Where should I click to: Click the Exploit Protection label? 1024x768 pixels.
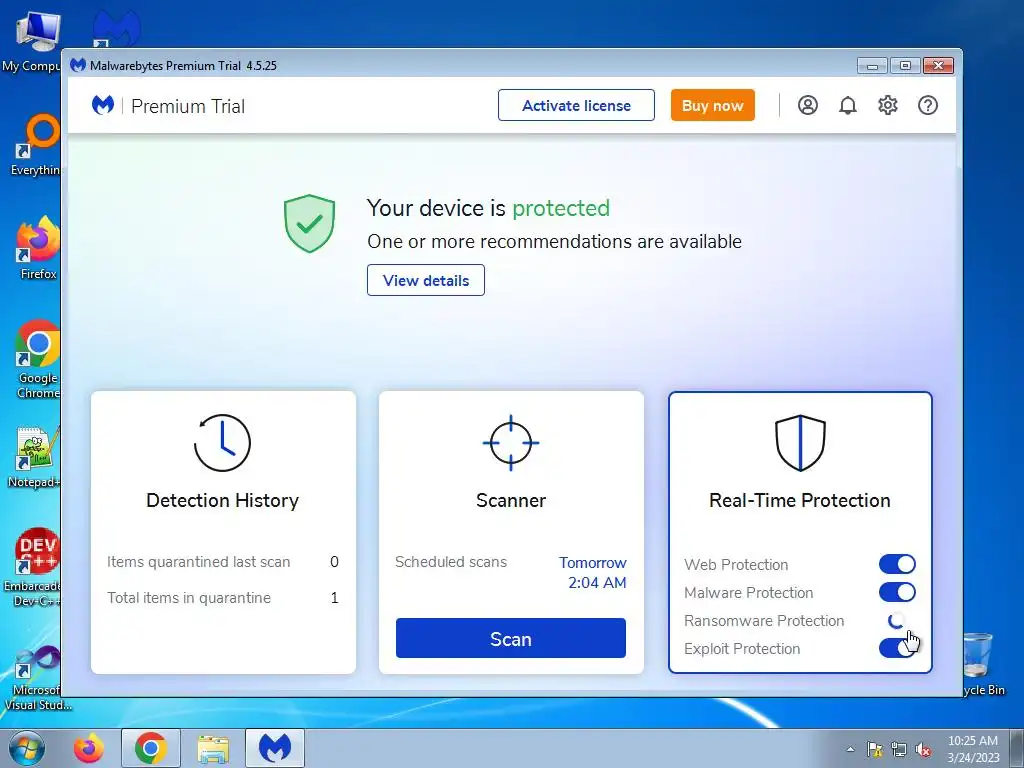click(x=742, y=648)
